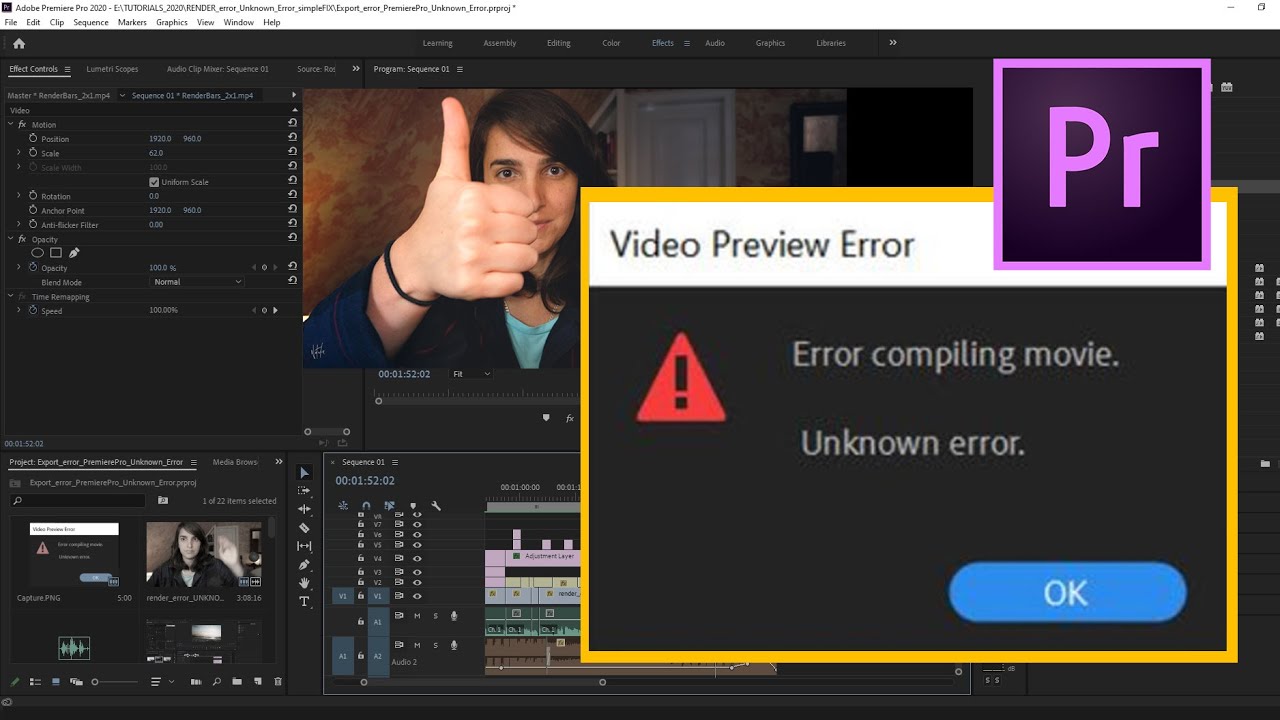
Task: Toggle Linked Selection in timeline
Action: coord(389,506)
